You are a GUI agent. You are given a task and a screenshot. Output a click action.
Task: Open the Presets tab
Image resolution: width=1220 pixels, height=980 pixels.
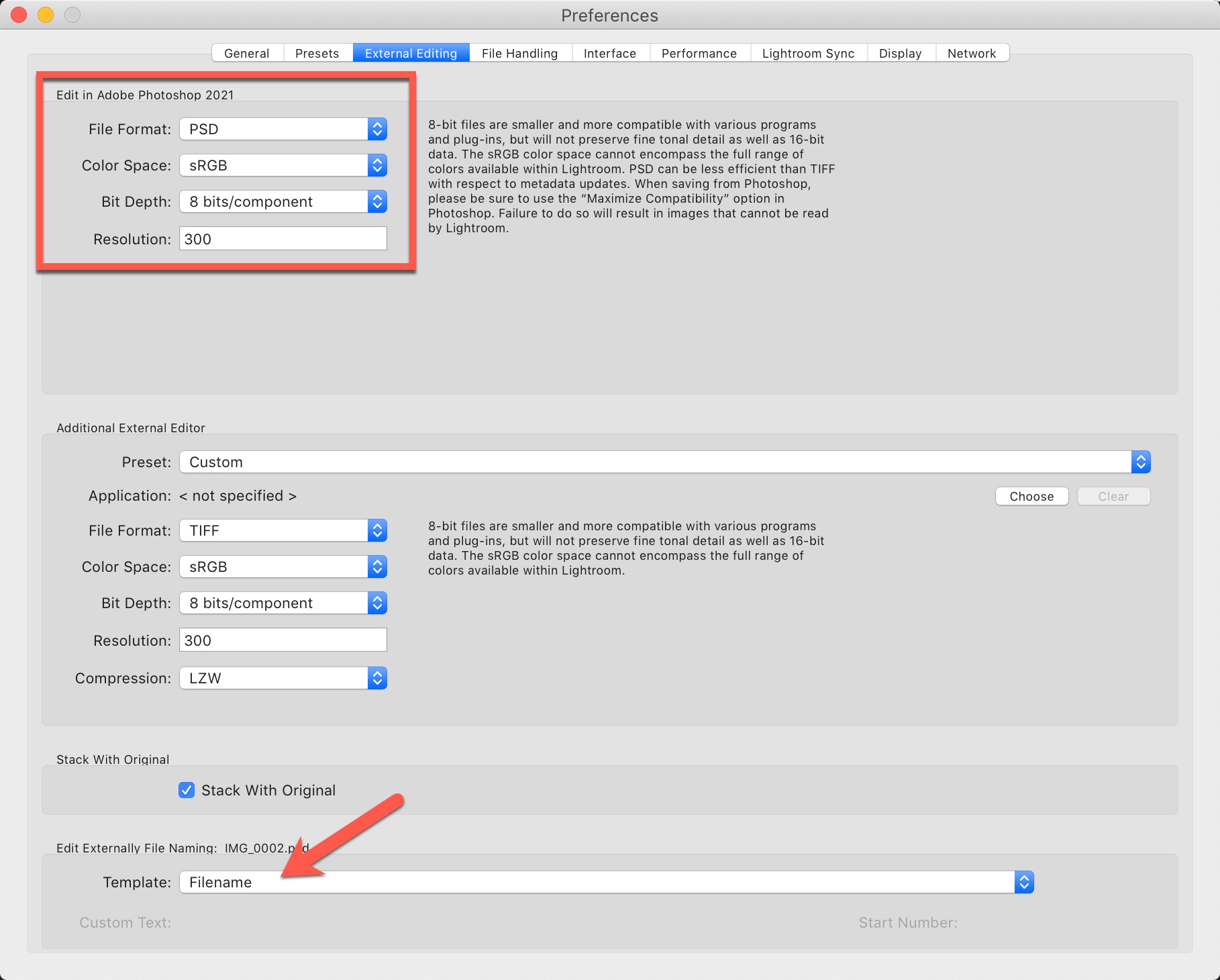[x=317, y=53]
